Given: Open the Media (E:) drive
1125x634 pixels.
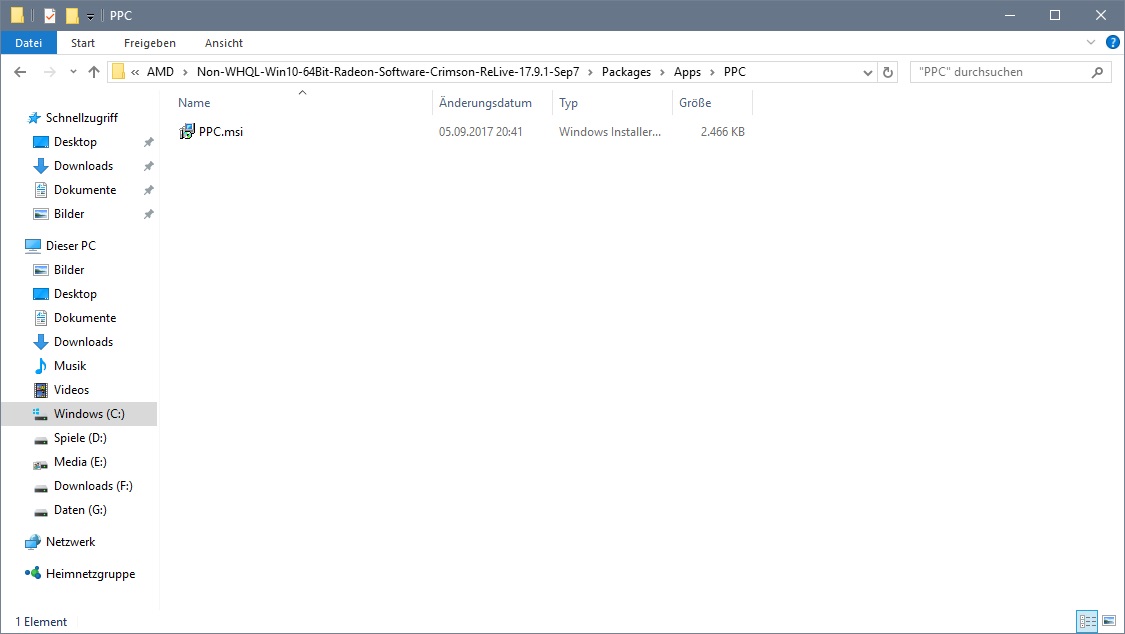Looking at the screenshot, I should click(x=80, y=462).
